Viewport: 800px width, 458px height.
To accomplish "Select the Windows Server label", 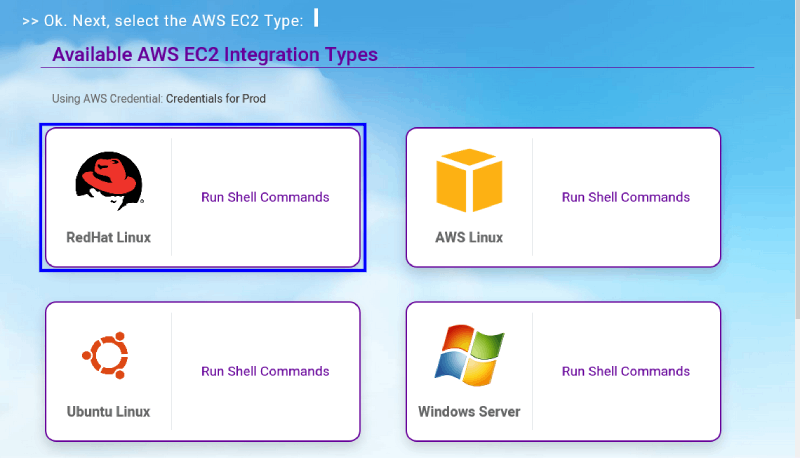I will (469, 412).
